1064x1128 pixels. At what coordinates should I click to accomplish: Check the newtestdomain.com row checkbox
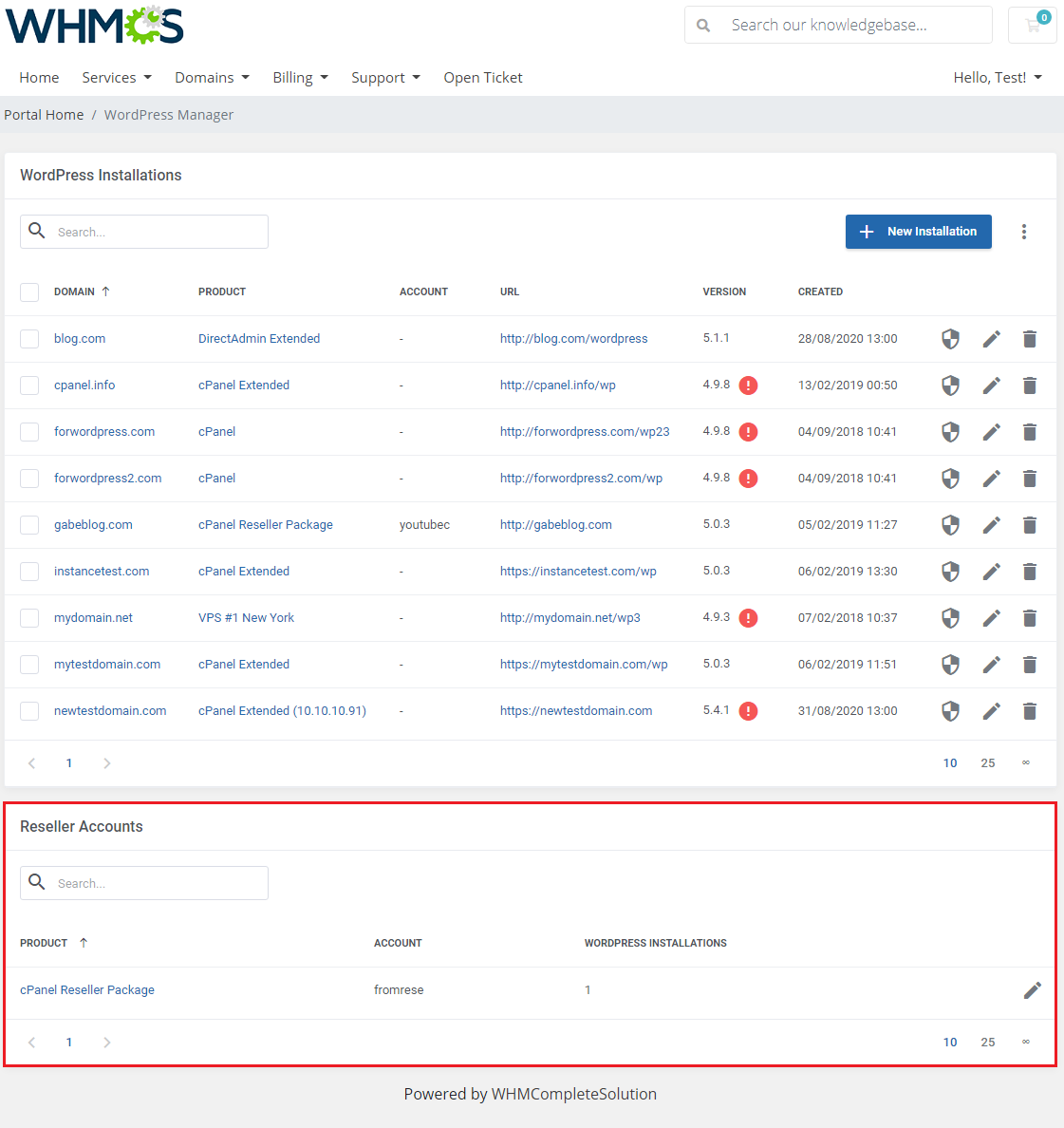[29, 711]
